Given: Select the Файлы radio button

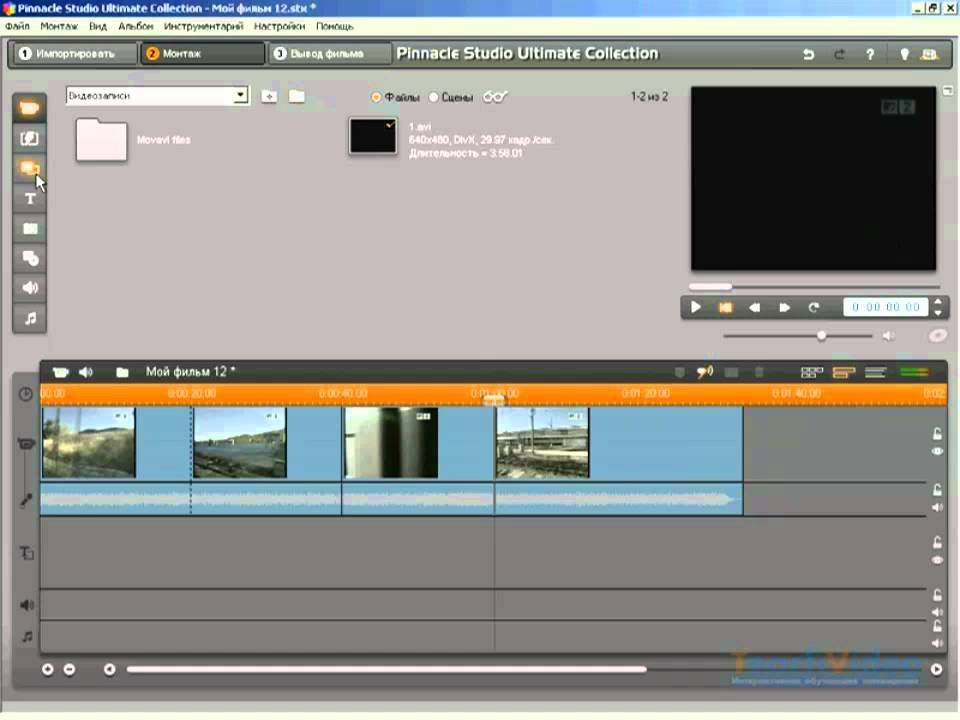Looking at the screenshot, I should [x=376, y=97].
